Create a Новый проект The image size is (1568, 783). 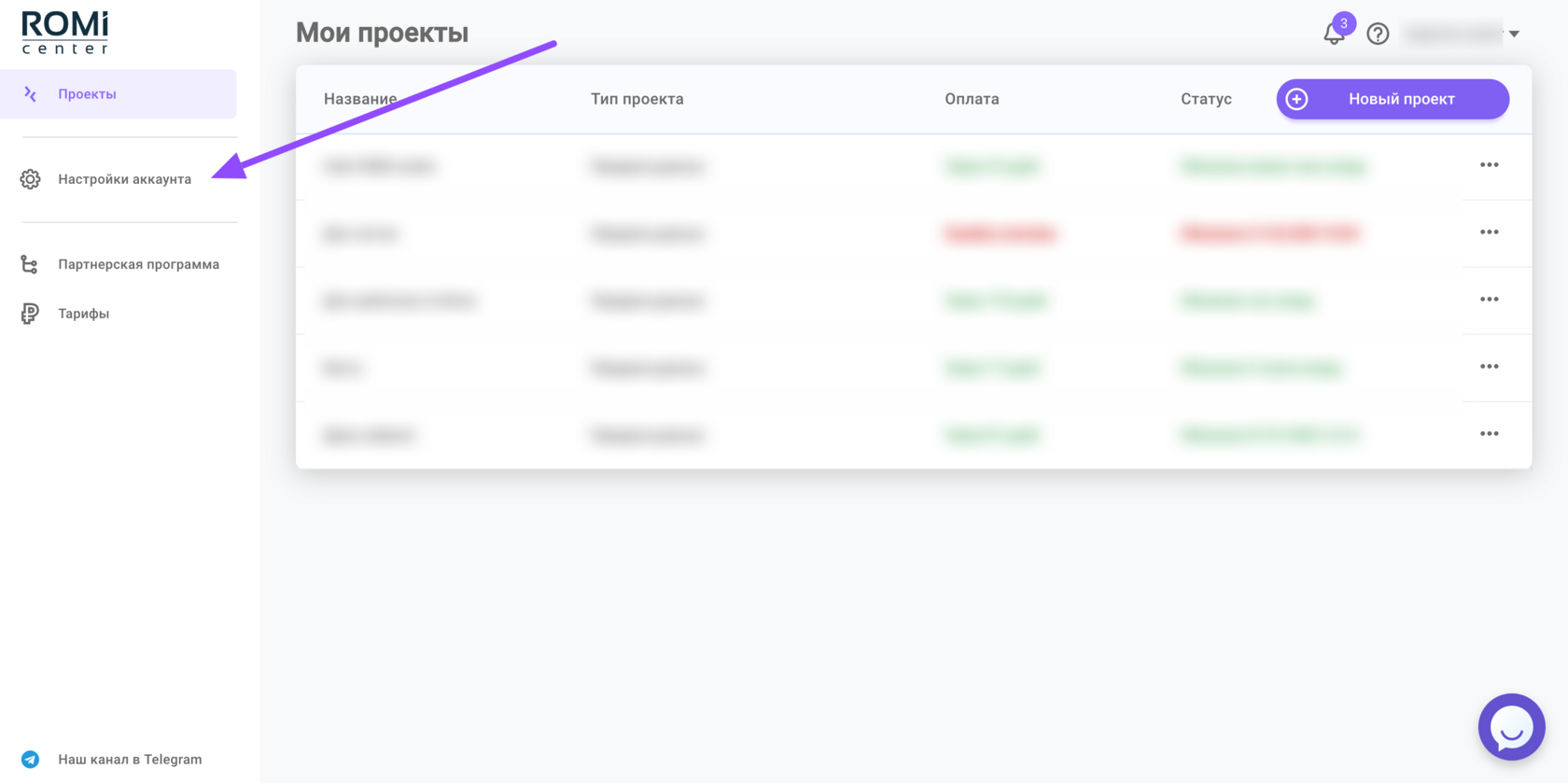click(1393, 99)
